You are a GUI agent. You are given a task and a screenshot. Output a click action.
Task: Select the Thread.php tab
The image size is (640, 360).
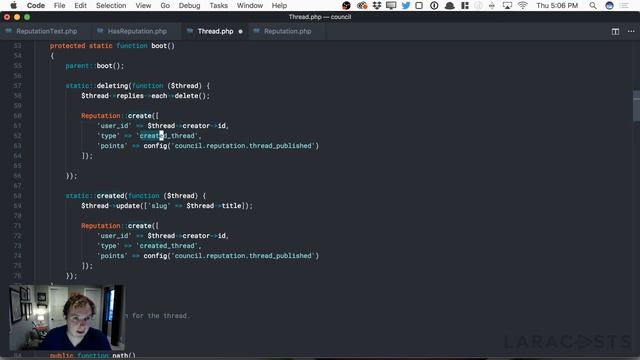(x=215, y=31)
